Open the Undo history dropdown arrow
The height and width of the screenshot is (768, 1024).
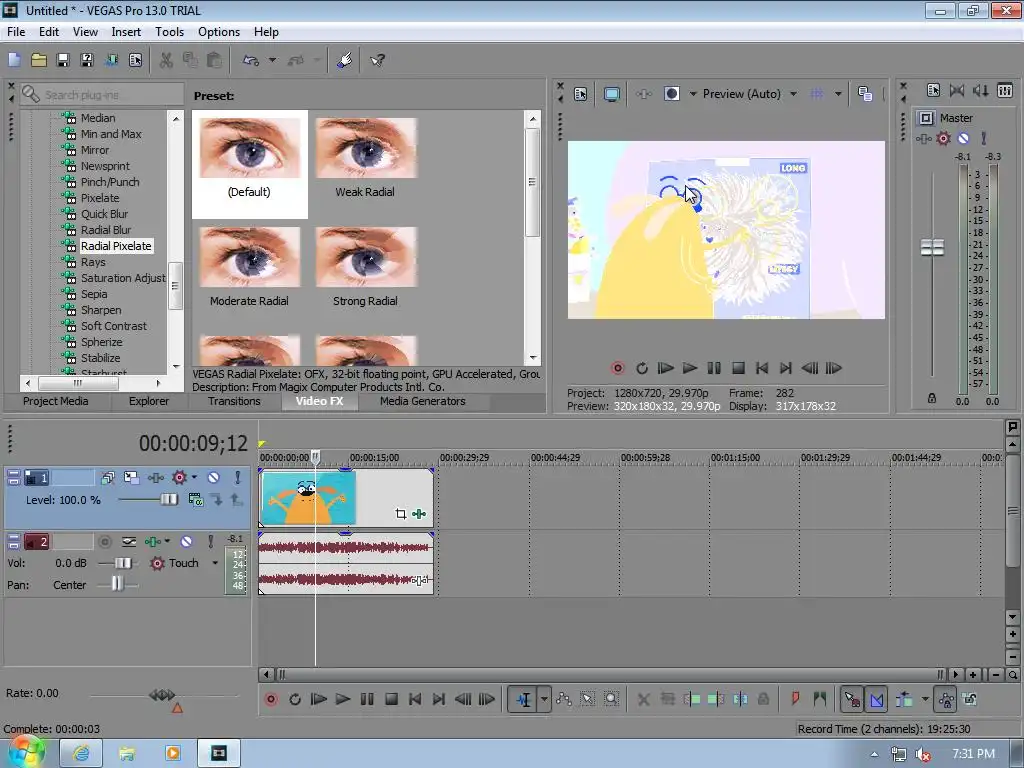[x=272, y=60]
